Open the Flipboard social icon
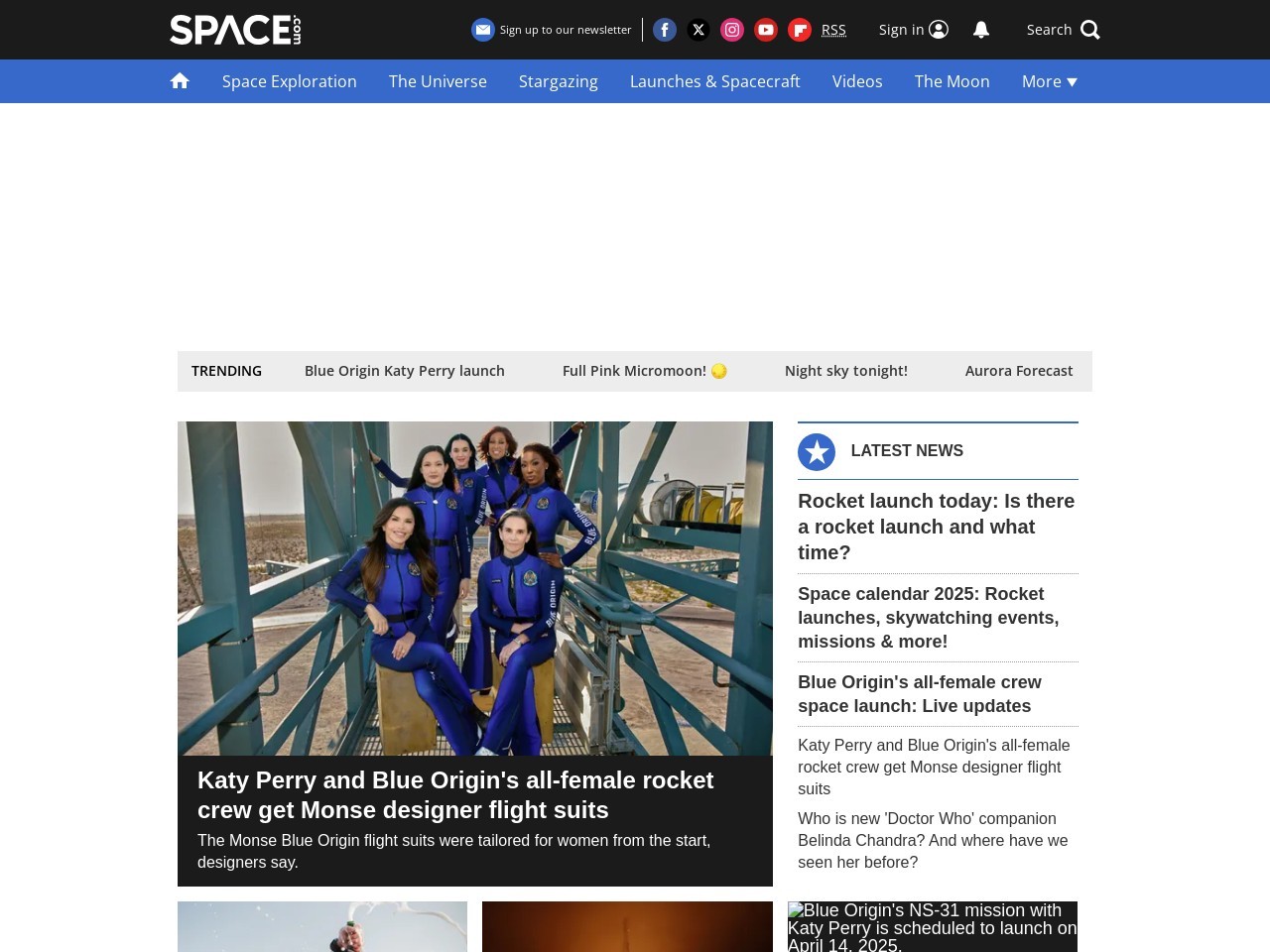1270x952 pixels. click(x=800, y=30)
